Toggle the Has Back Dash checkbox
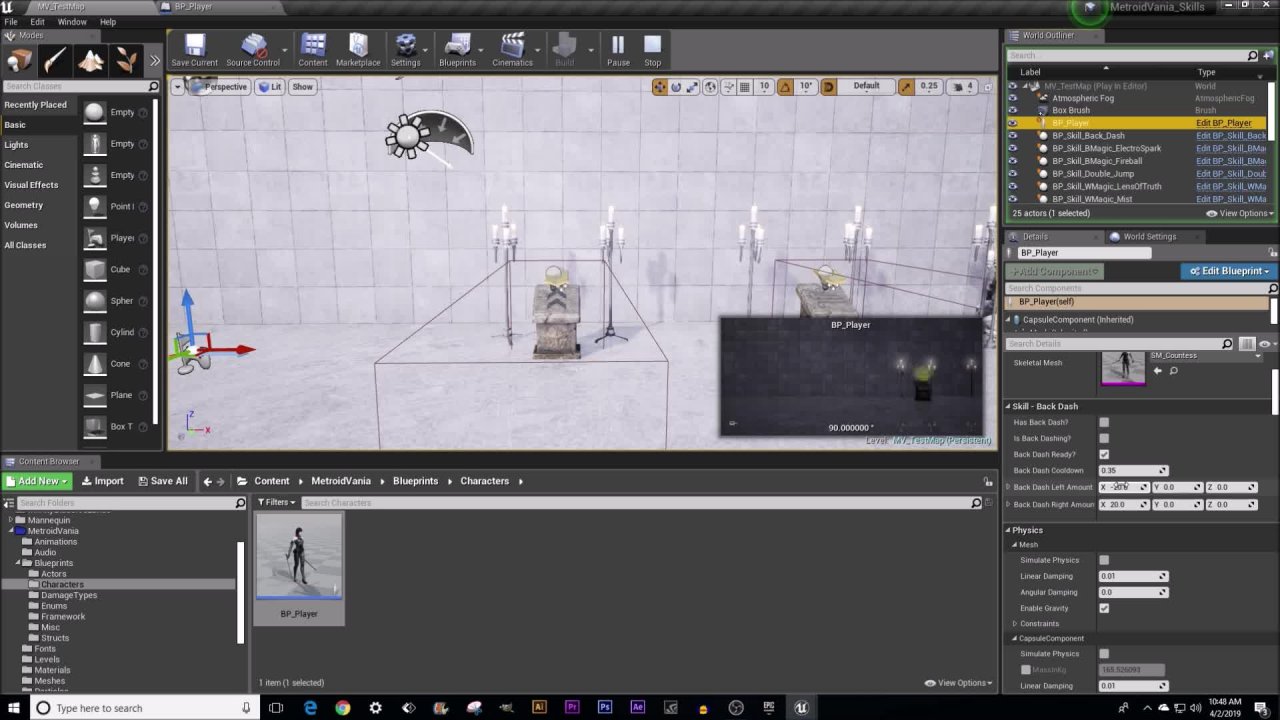The height and width of the screenshot is (720, 1280). point(1104,423)
